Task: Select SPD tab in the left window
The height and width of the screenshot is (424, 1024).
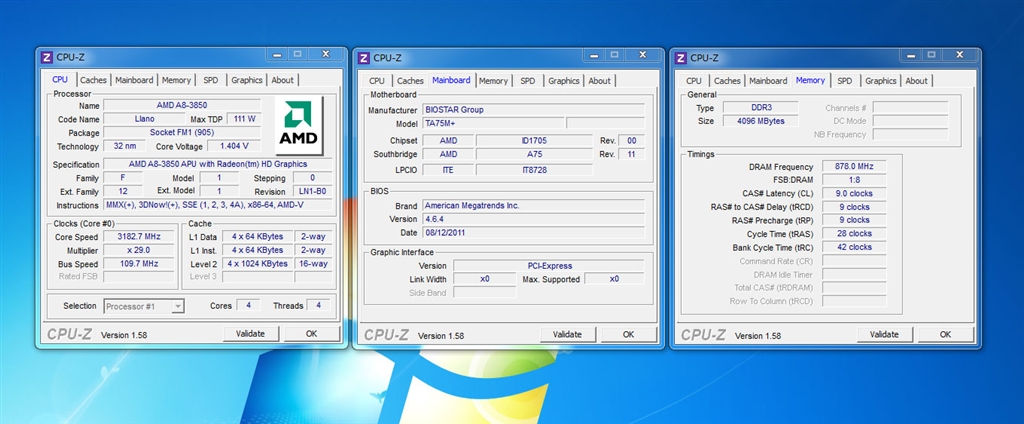Action: click(x=210, y=80)
